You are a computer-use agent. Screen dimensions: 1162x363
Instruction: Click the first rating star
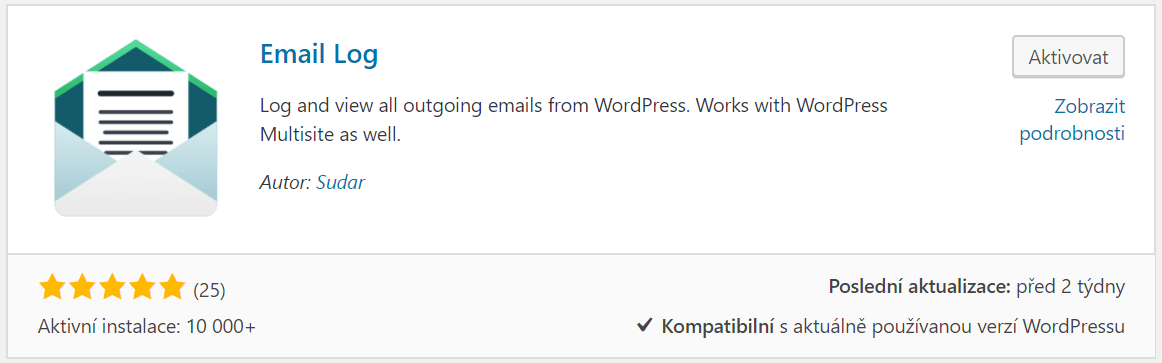coord(52,287)
